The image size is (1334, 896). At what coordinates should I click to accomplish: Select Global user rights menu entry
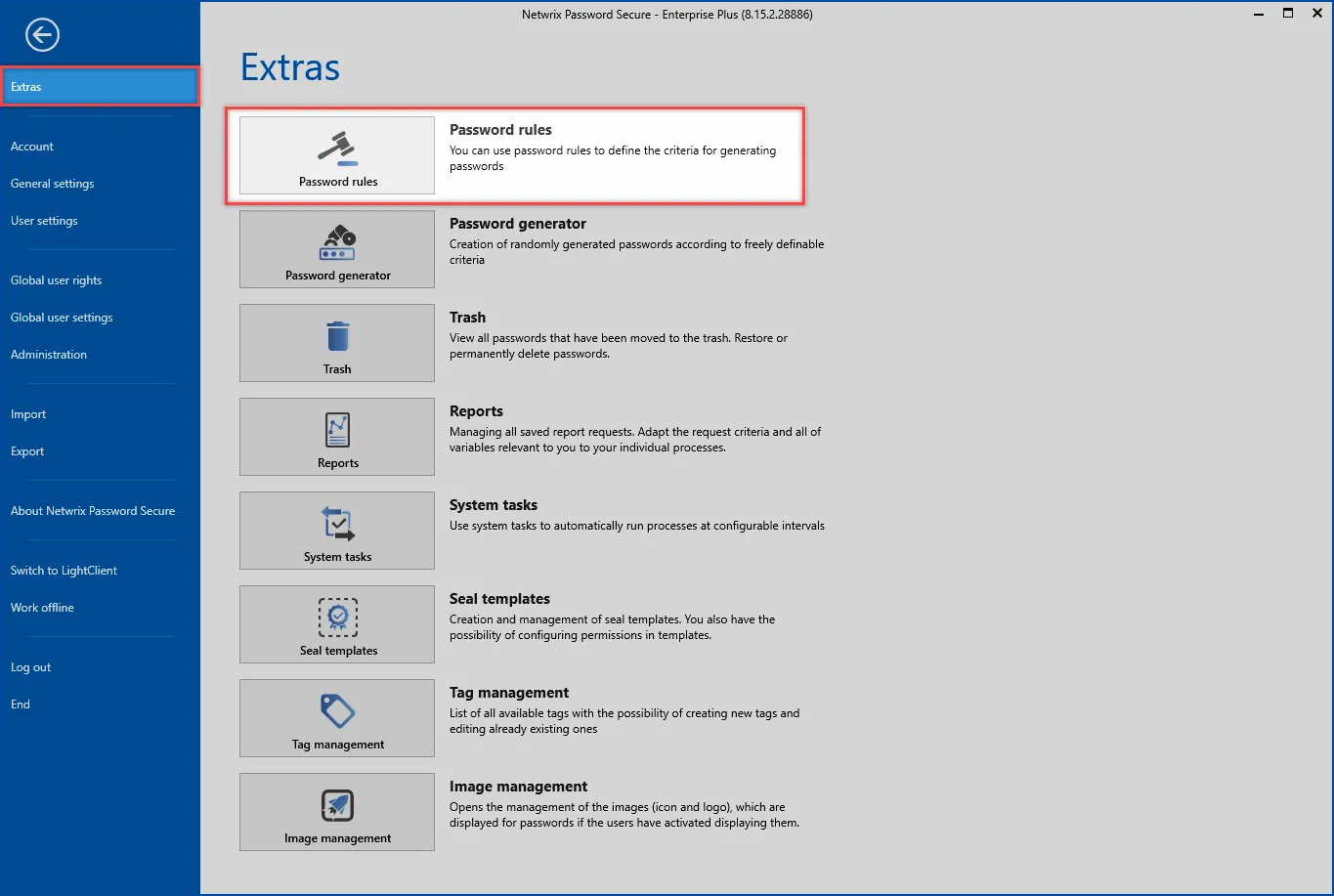coord(57,280)
